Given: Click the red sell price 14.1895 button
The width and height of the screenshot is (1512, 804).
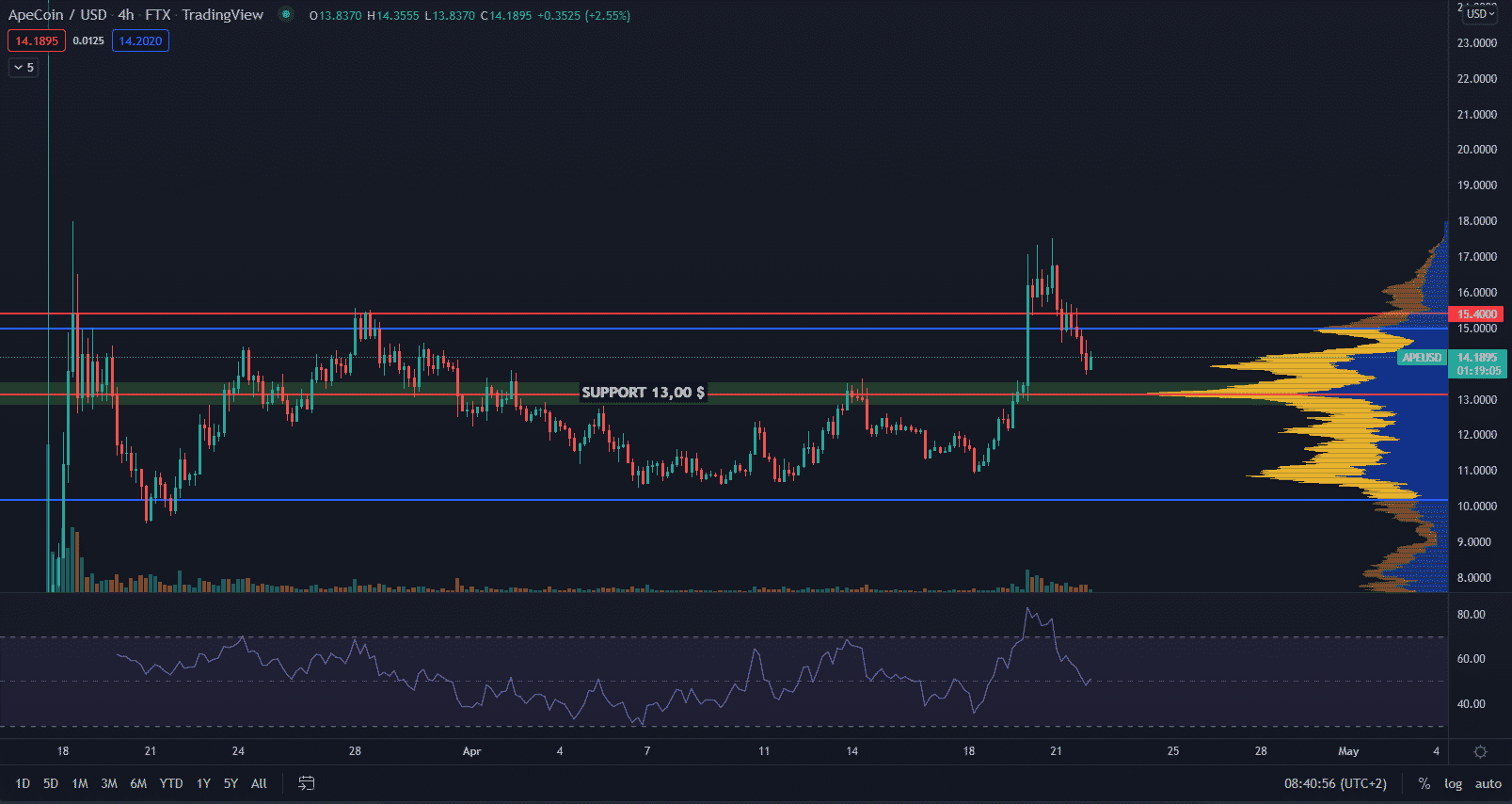Looking at the screenshot, I should coord(37,40).
